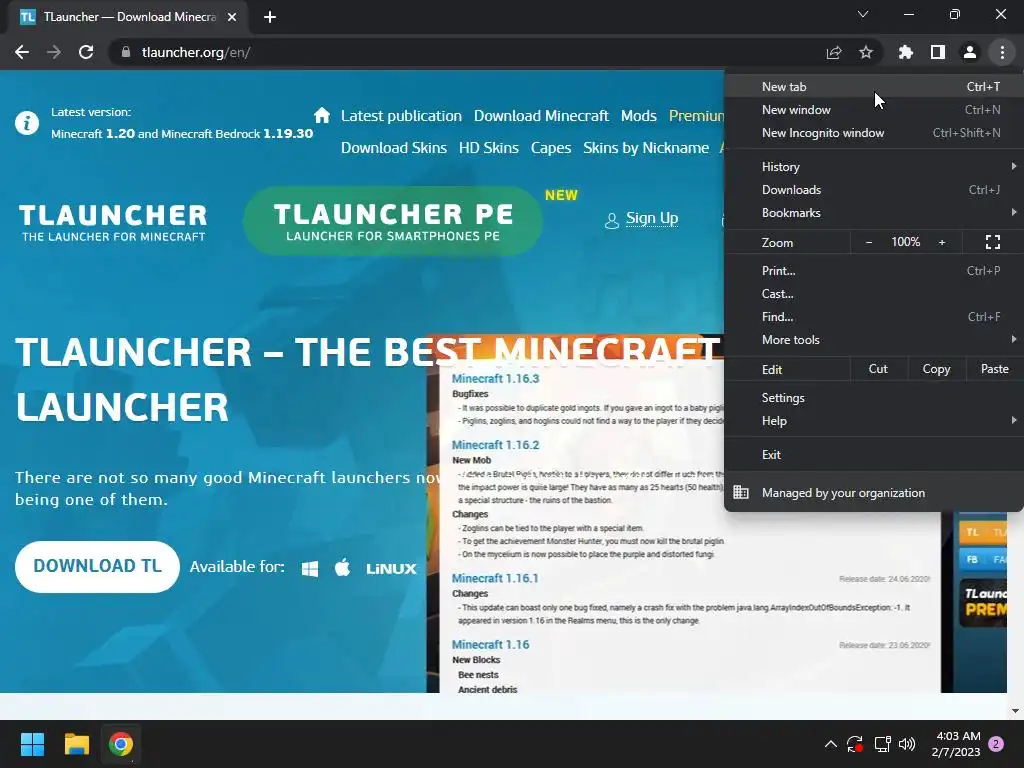Image resolution: width=1024 pixels, height=768 pixels.
Task: Click the page scrollbar down arrow
Action: (1015, 711)
